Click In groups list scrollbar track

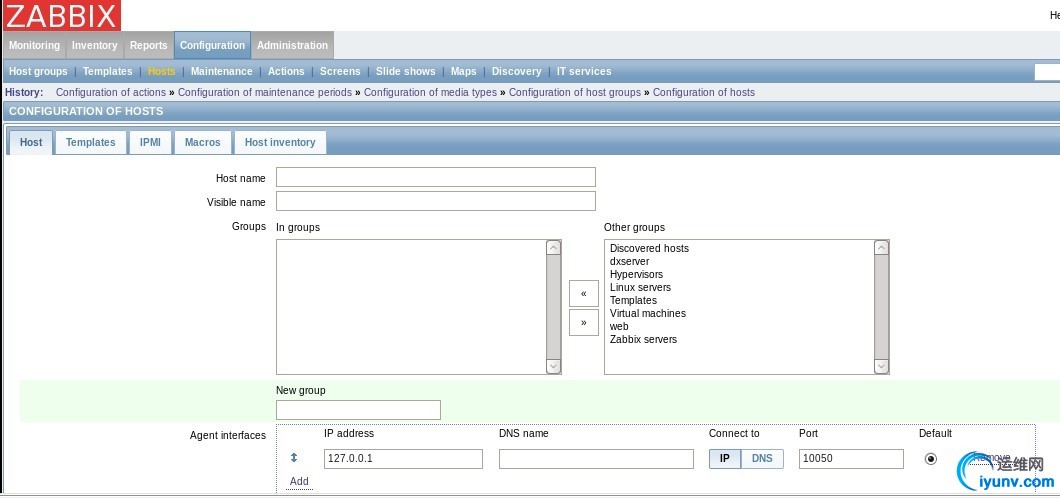tap(554, 307)
